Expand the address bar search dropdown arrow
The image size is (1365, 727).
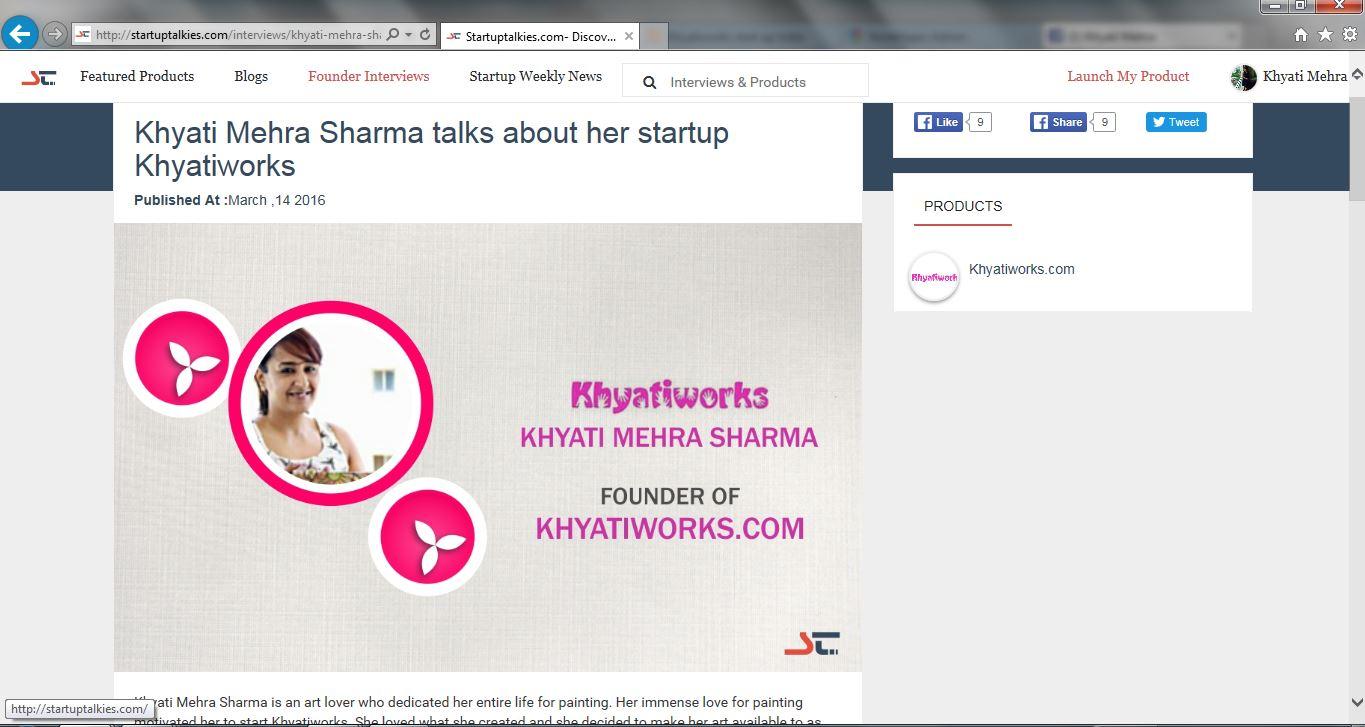(x=408, y=34)
